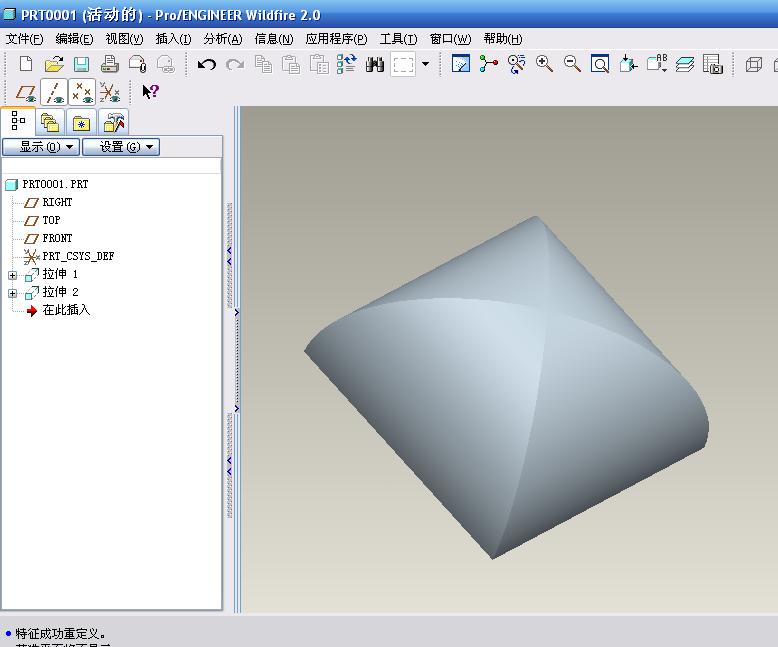This screenshot has width=778, height=647.
Task: Click the 特征成功重定义 status message
Action: pyautogui.click(x=60, y=634)
